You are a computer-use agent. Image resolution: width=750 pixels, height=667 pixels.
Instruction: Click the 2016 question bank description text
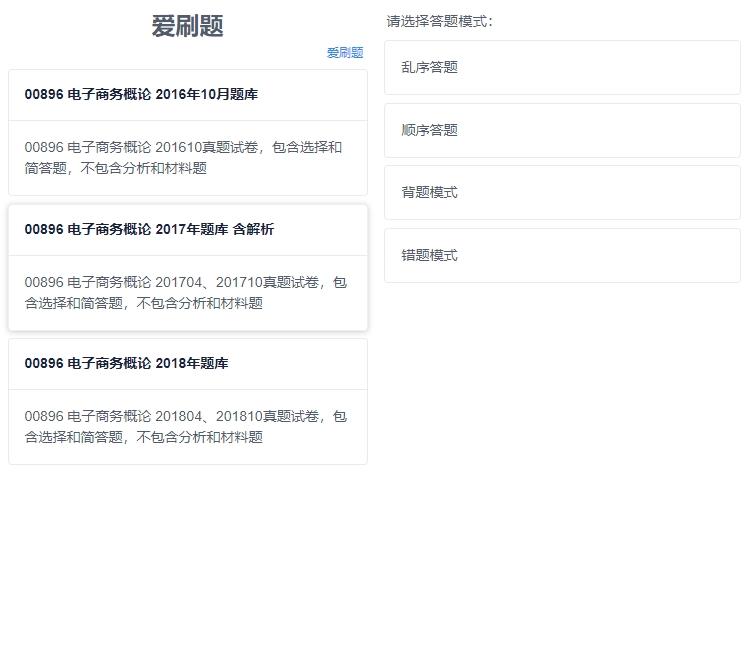[183, 158]
